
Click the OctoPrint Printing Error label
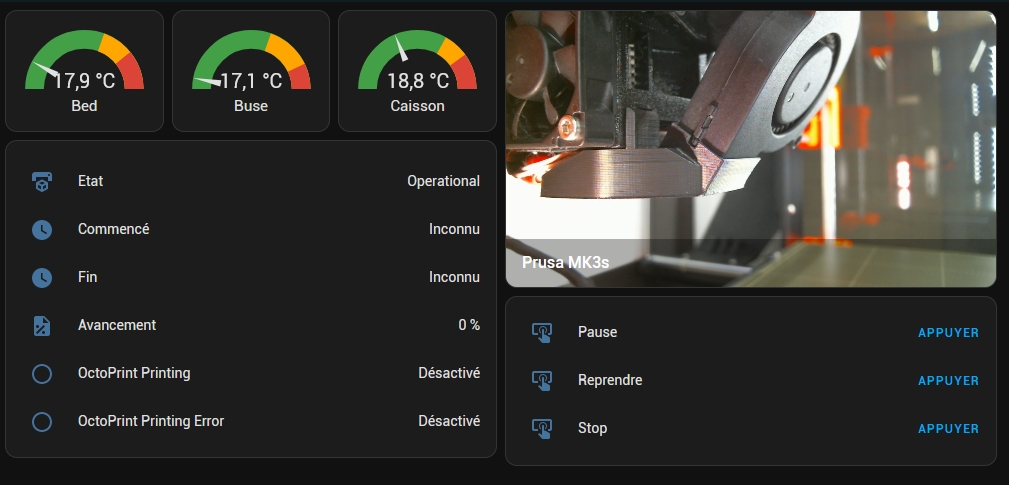(x=151, y=421)
